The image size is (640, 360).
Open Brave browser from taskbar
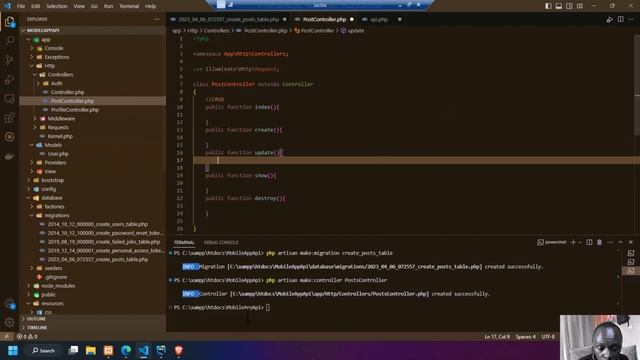tap(178, 350)
